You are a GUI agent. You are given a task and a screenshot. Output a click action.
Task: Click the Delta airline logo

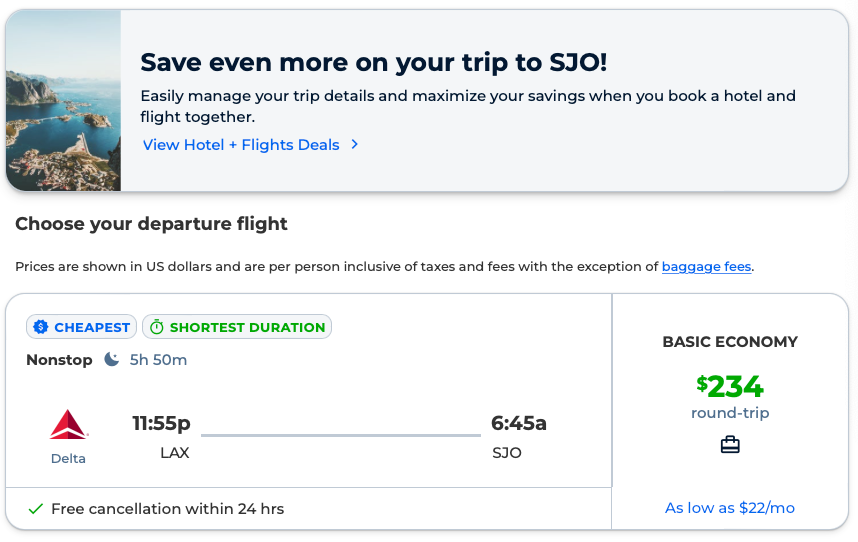pyautogui.click(x=68, y=425)
